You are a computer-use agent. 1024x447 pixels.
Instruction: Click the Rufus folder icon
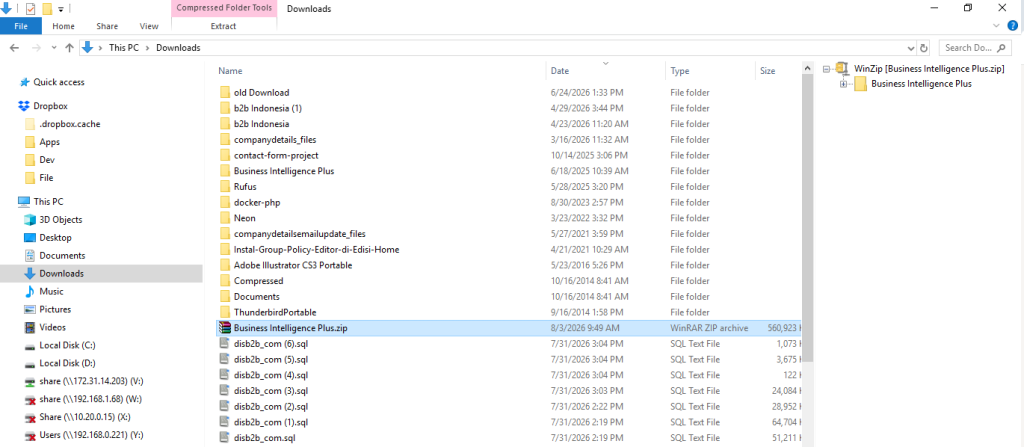[225, 187]
